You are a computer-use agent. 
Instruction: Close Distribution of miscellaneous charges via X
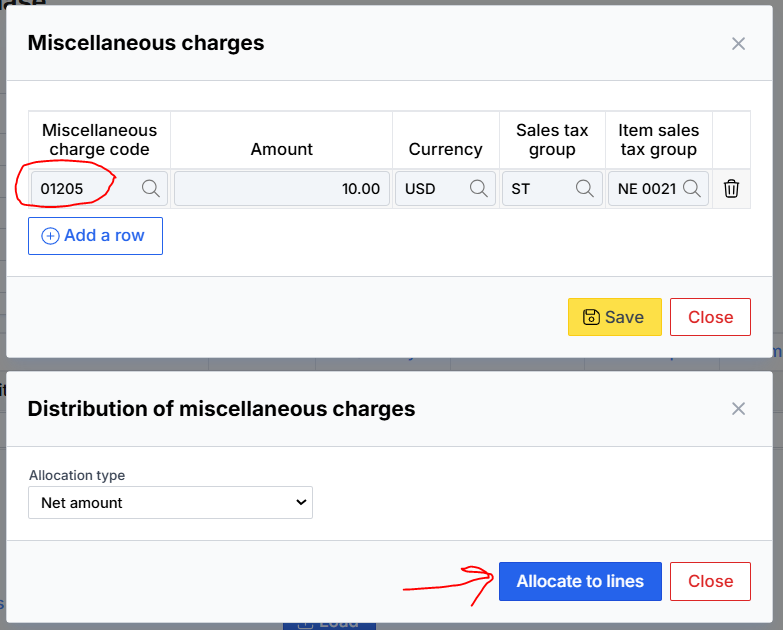pyautogui.click(x=738, y=408)
